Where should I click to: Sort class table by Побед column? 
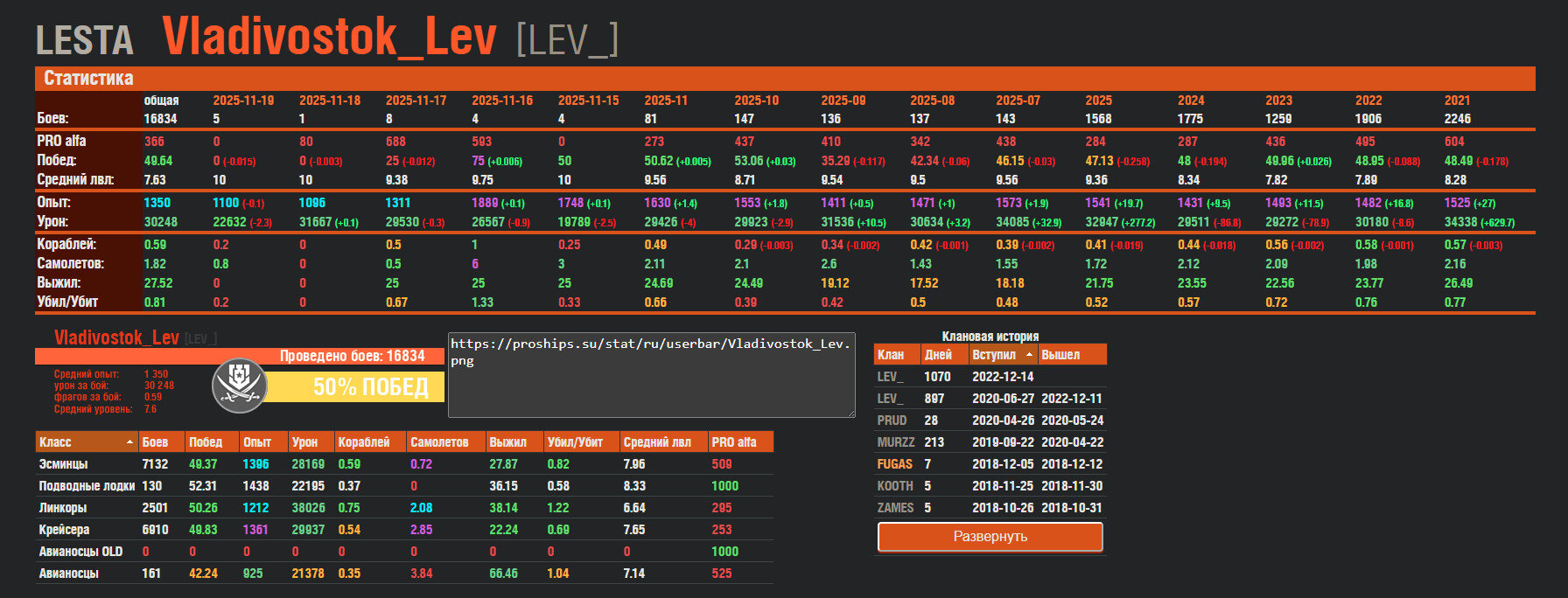point(206,442)
